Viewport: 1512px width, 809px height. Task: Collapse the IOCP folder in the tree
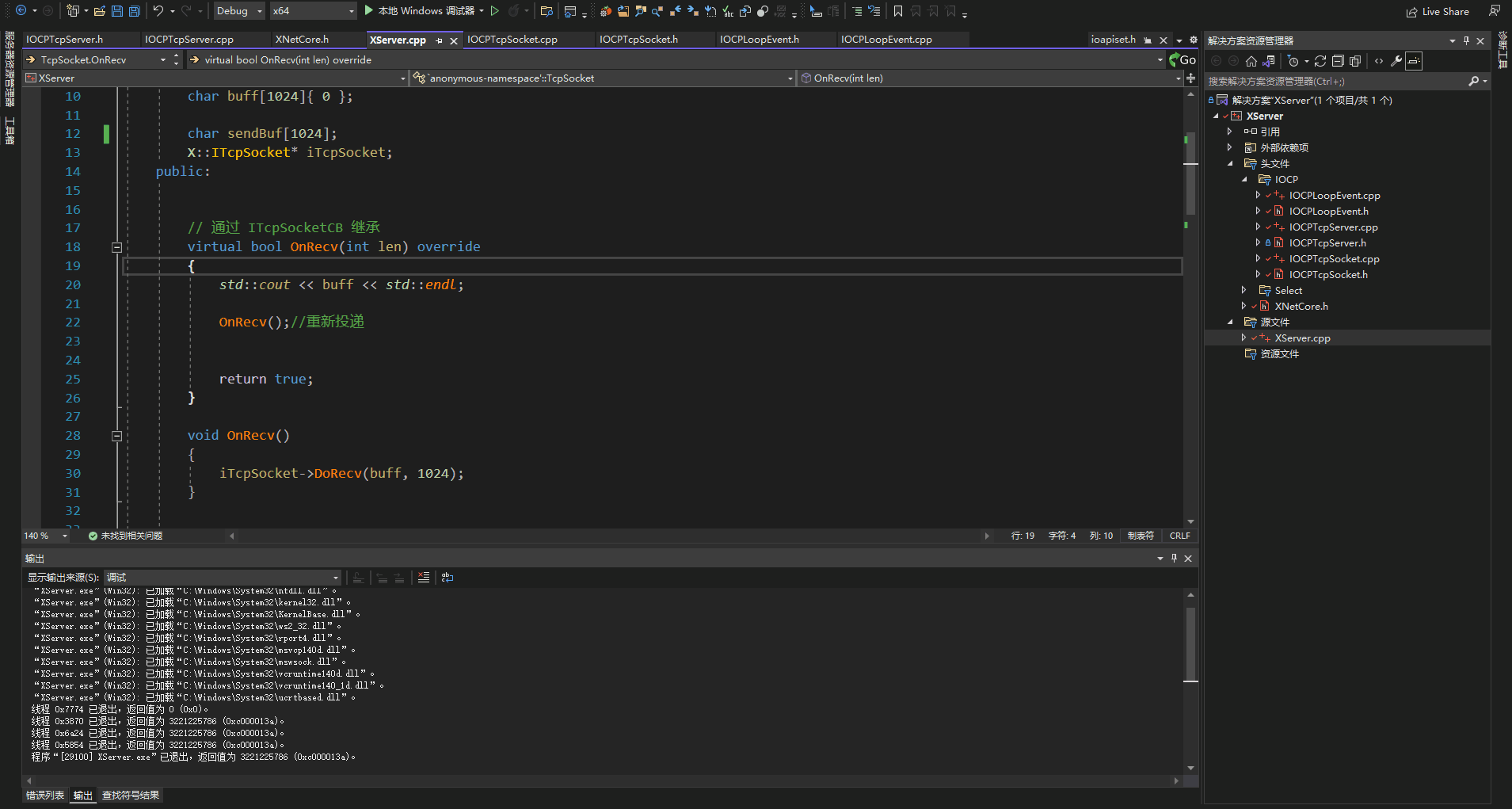tap(1244, 179)
